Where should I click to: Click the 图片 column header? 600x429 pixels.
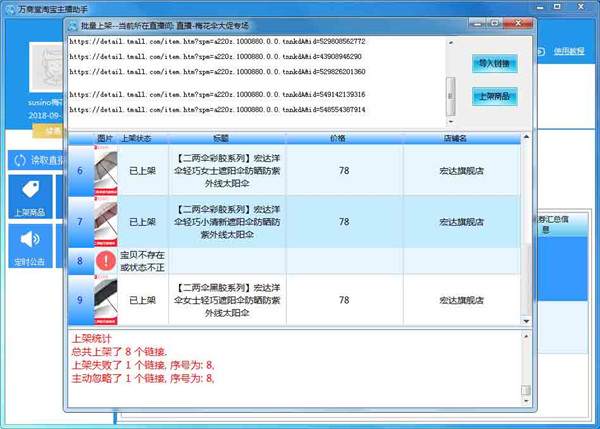[104, 139]
